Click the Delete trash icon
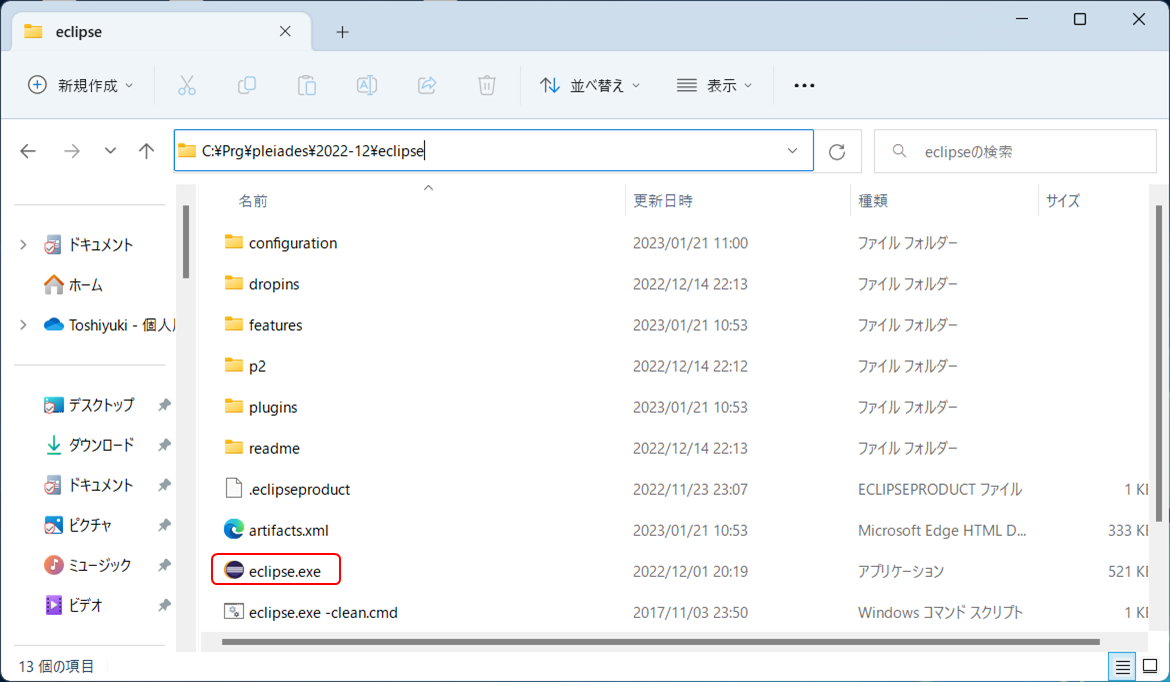Screen dimensions: 1170x682 [x=487, y=86]
